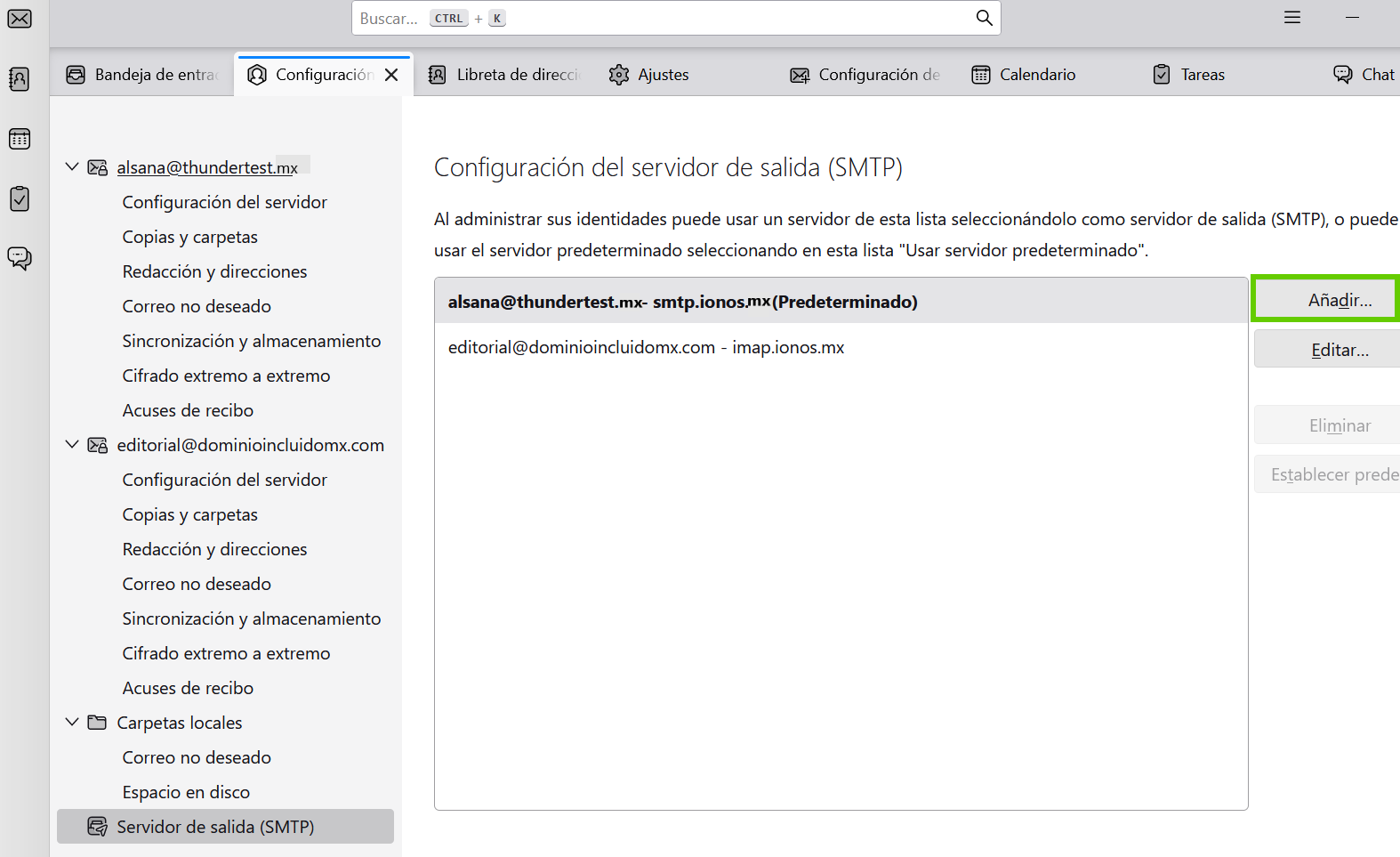Open alsana Copias y carpetas

pyautogui.click(x=190, y=237)
